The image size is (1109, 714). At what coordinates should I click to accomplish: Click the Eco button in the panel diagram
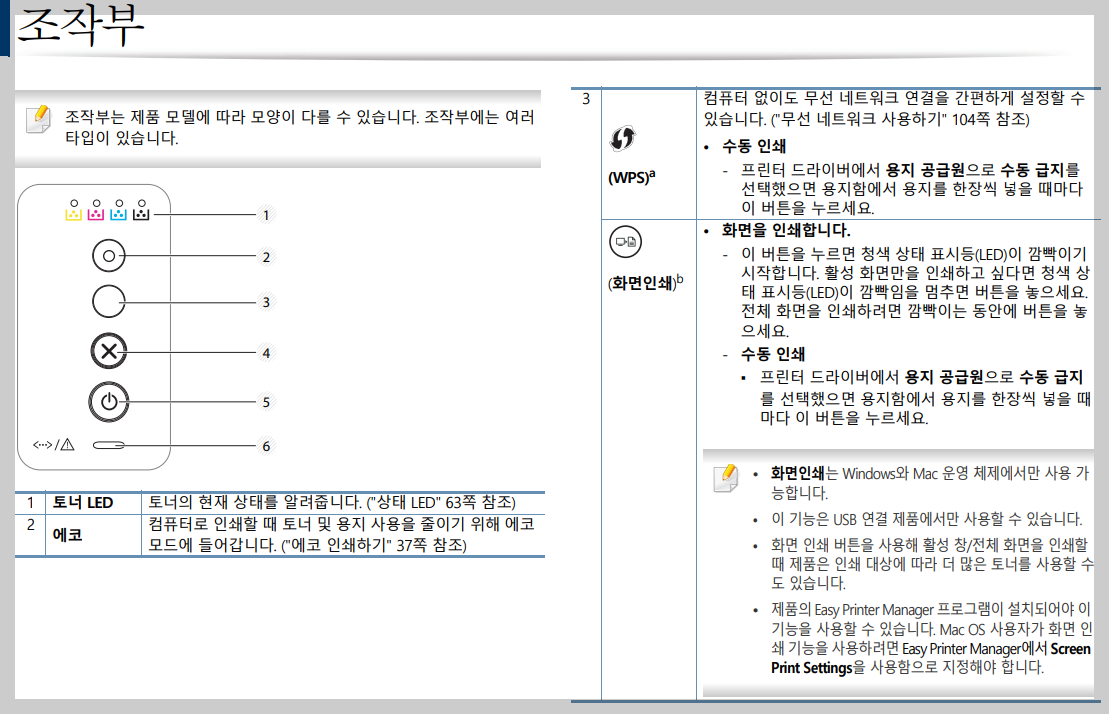[x=108, y=256]
